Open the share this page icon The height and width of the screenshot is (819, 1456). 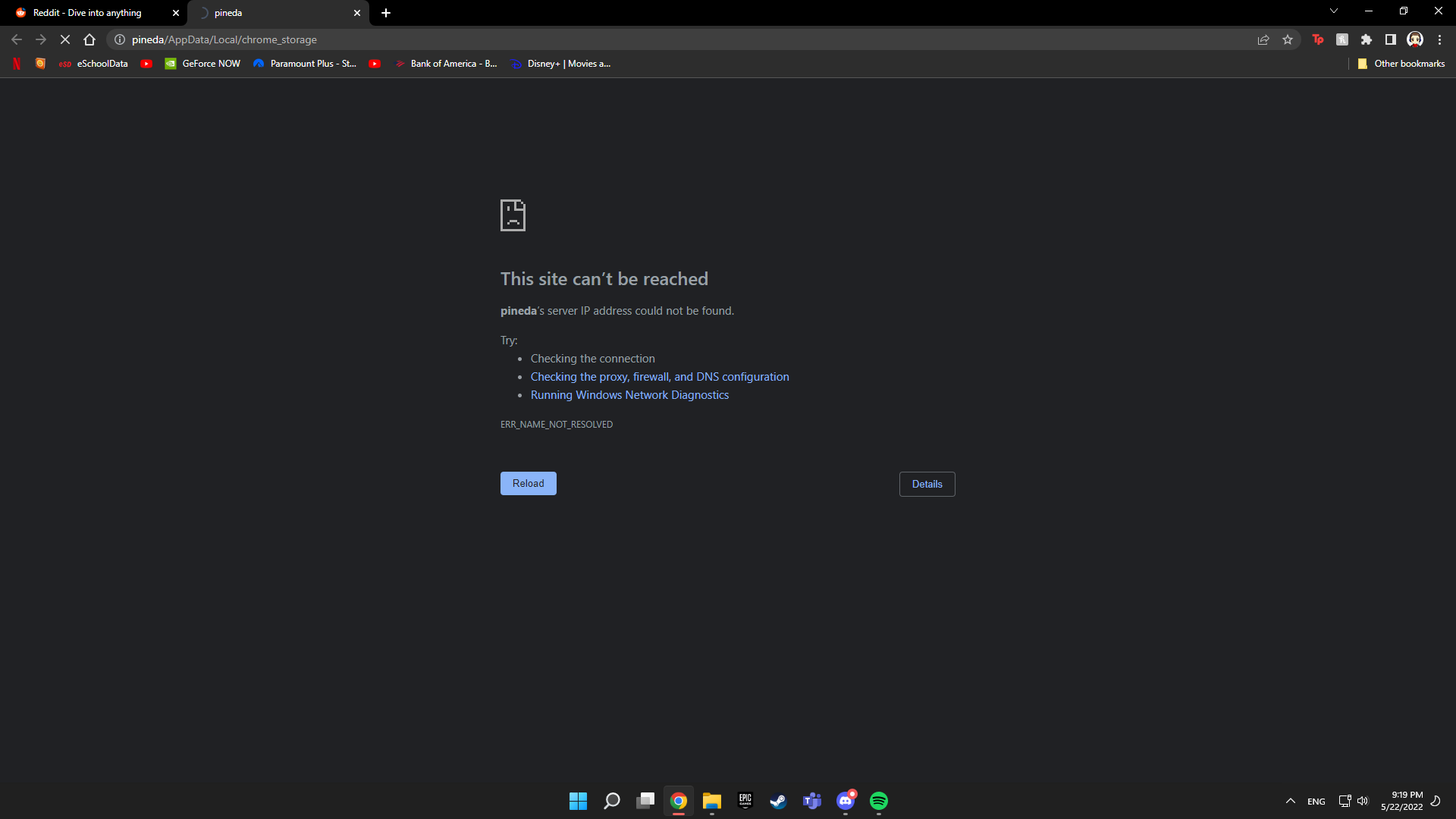click(x=1263, y=39)
